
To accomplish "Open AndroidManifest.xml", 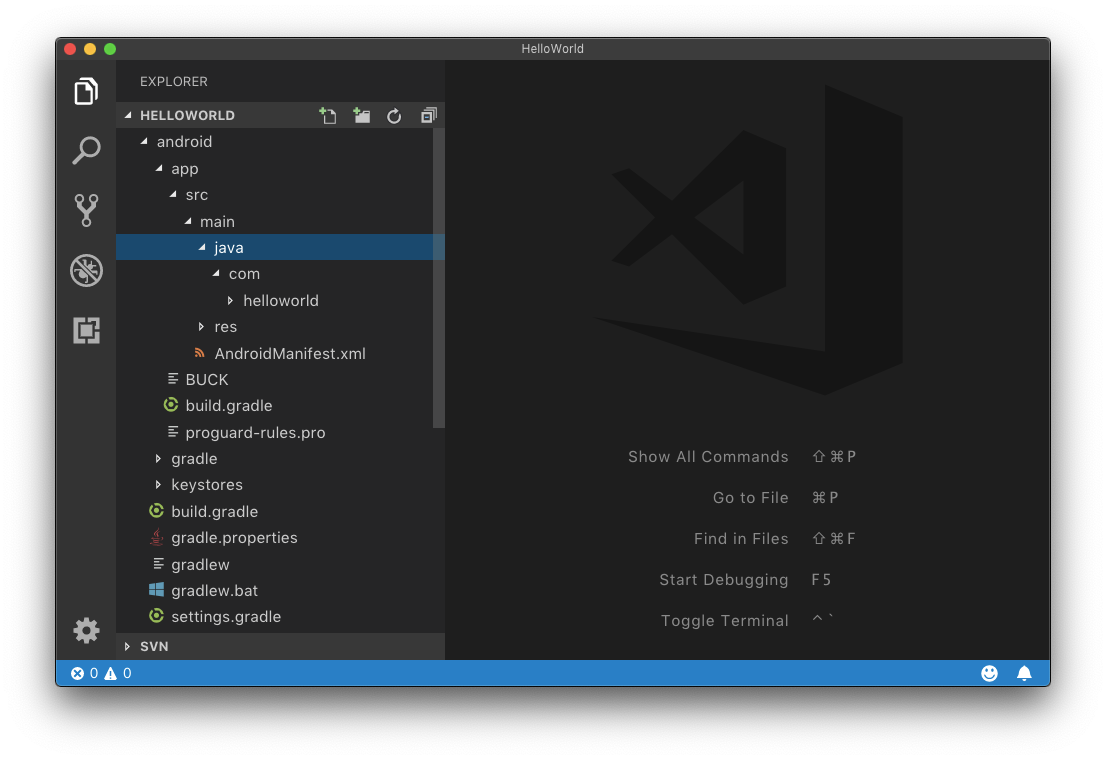I will (289, 353).
